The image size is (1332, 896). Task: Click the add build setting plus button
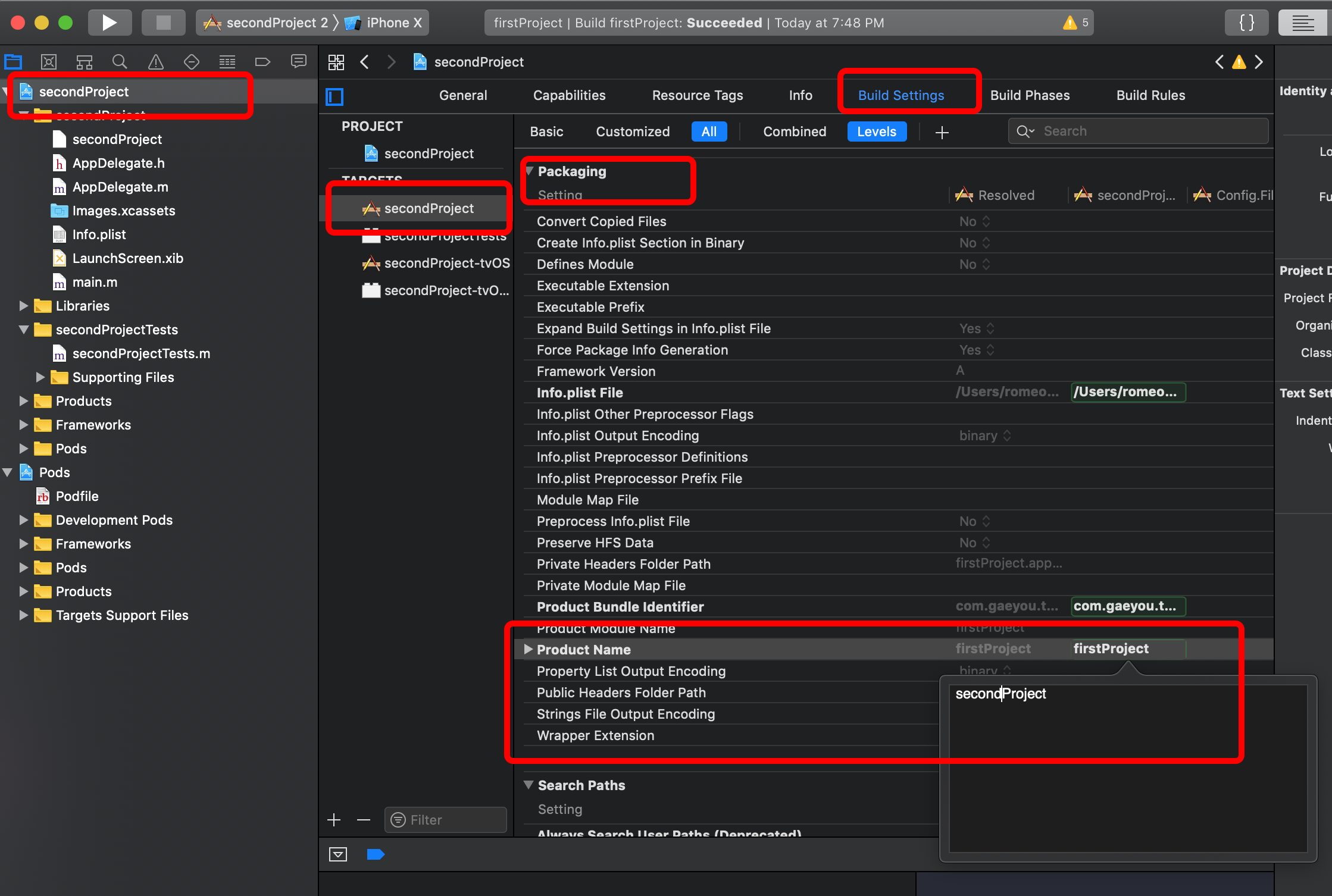pos(942,132)
